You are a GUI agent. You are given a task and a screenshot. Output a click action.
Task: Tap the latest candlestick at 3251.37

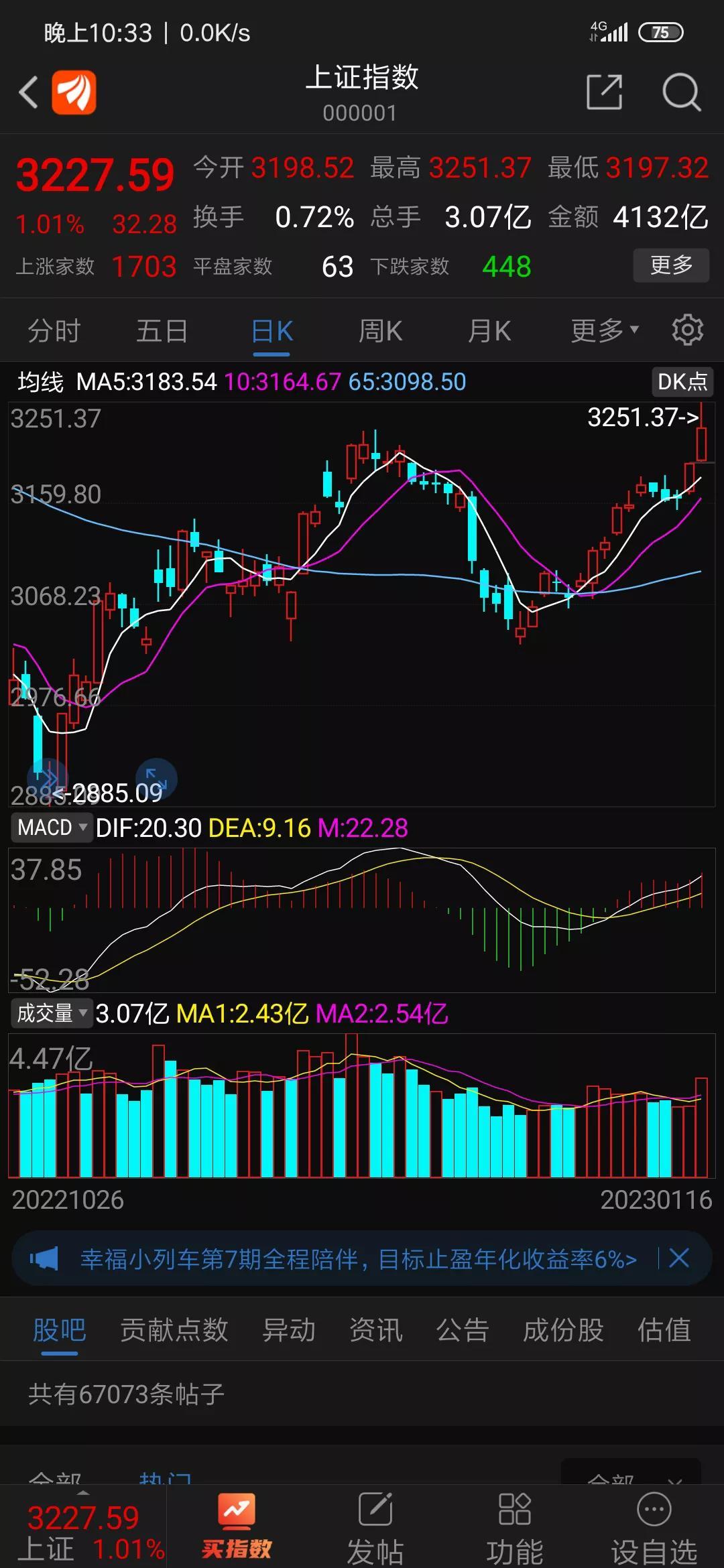[701, 442]
